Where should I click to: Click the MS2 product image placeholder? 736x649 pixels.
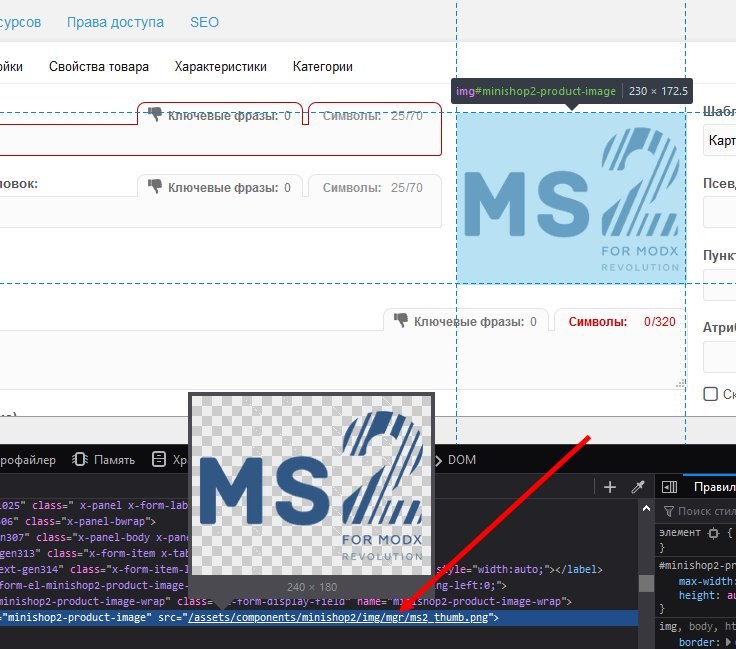(571, 198)
